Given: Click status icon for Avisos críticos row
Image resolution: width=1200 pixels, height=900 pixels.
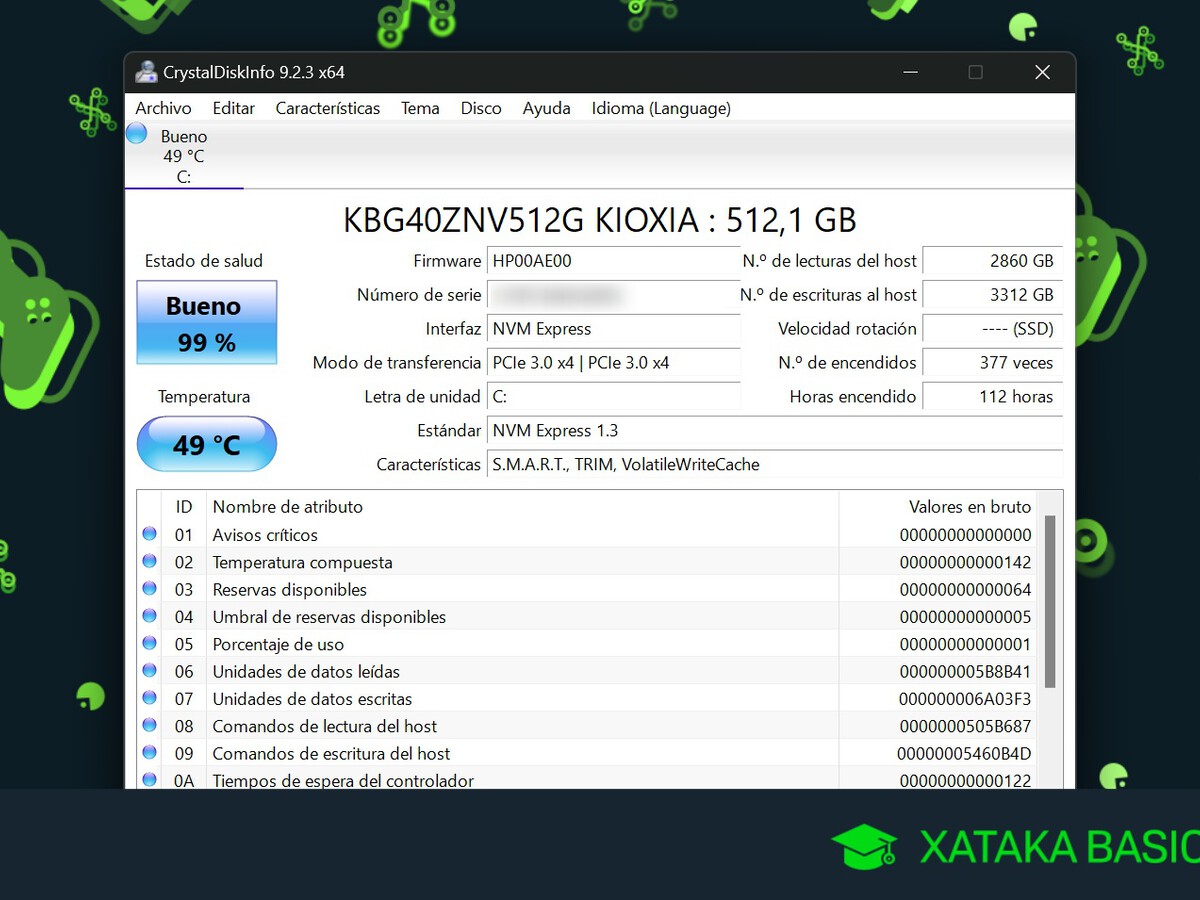Looking at the screenshot, I should click(x=150, y=534).
